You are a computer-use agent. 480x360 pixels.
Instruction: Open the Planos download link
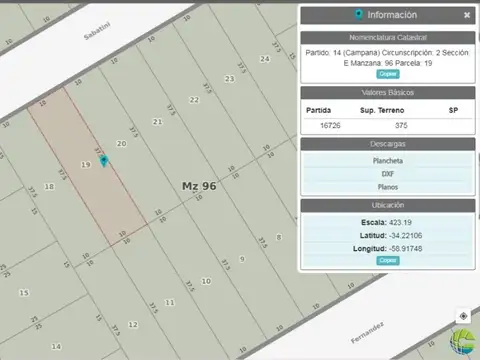click(x=388, y=187)
